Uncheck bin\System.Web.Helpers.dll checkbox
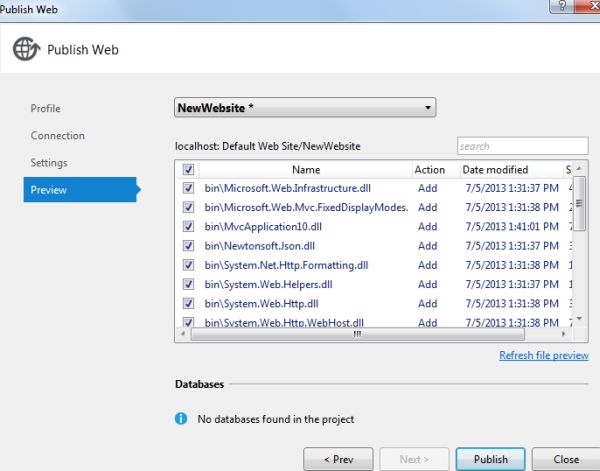600x471 pixels. tap(188, 284)
